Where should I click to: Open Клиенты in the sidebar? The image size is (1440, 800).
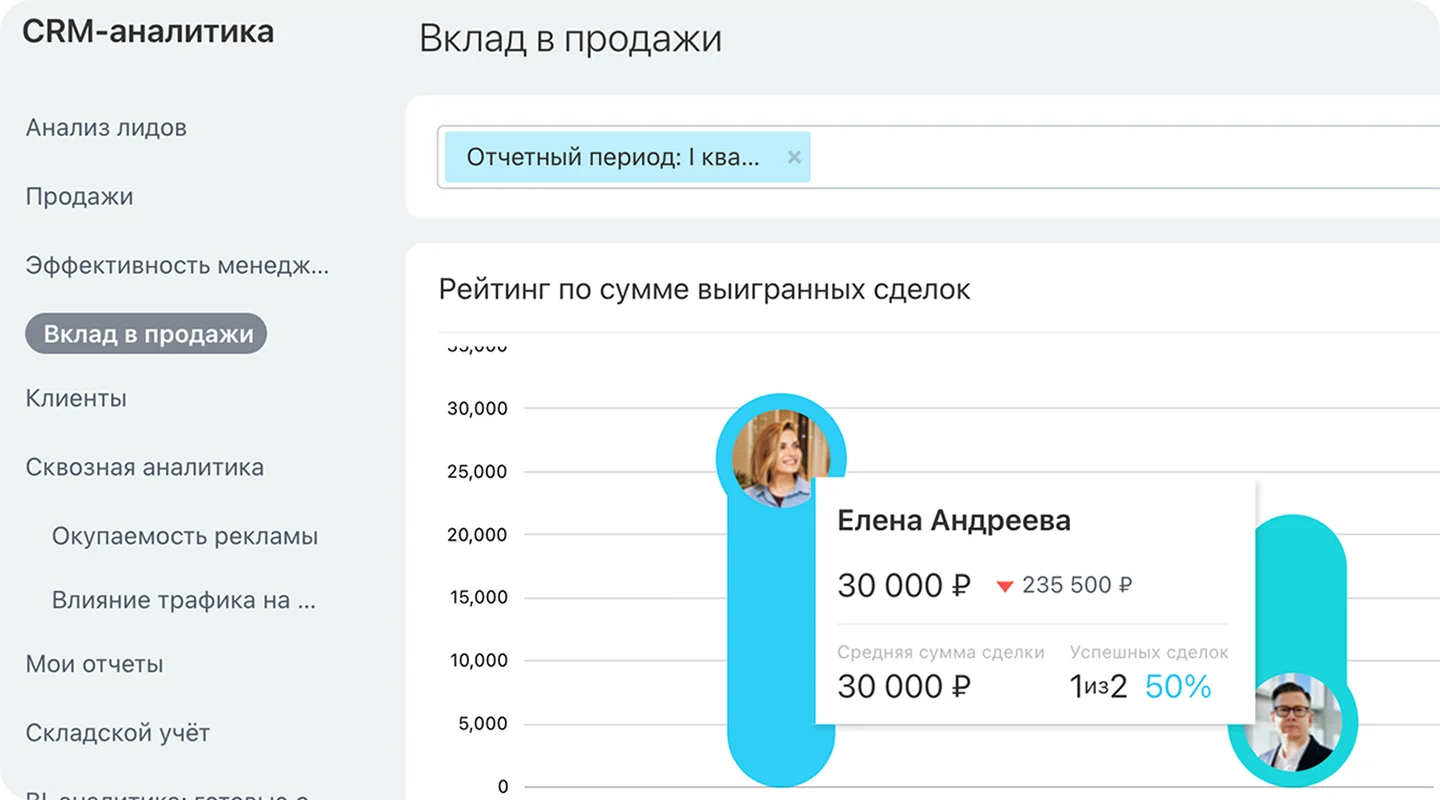click(76, 398)
